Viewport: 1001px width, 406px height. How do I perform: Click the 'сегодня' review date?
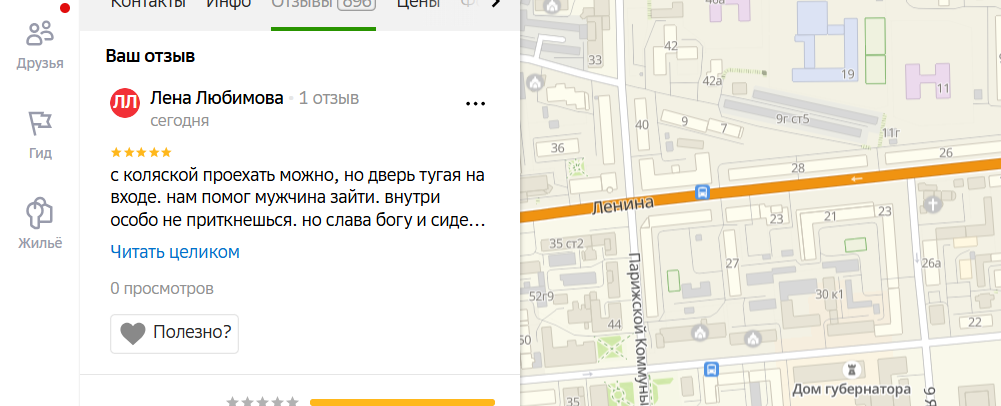[x=179, y=121]
